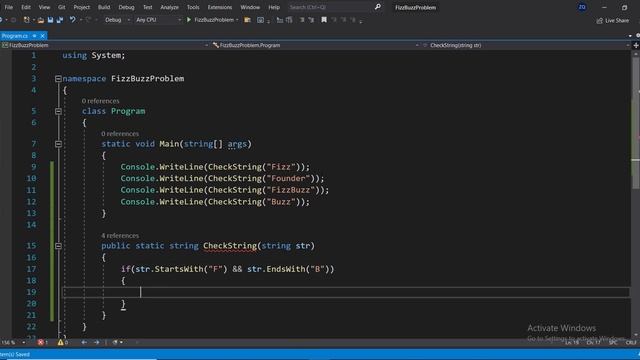Open the Debug menu
The width and height of the screenshot is (640, 360).
(126, 7)
